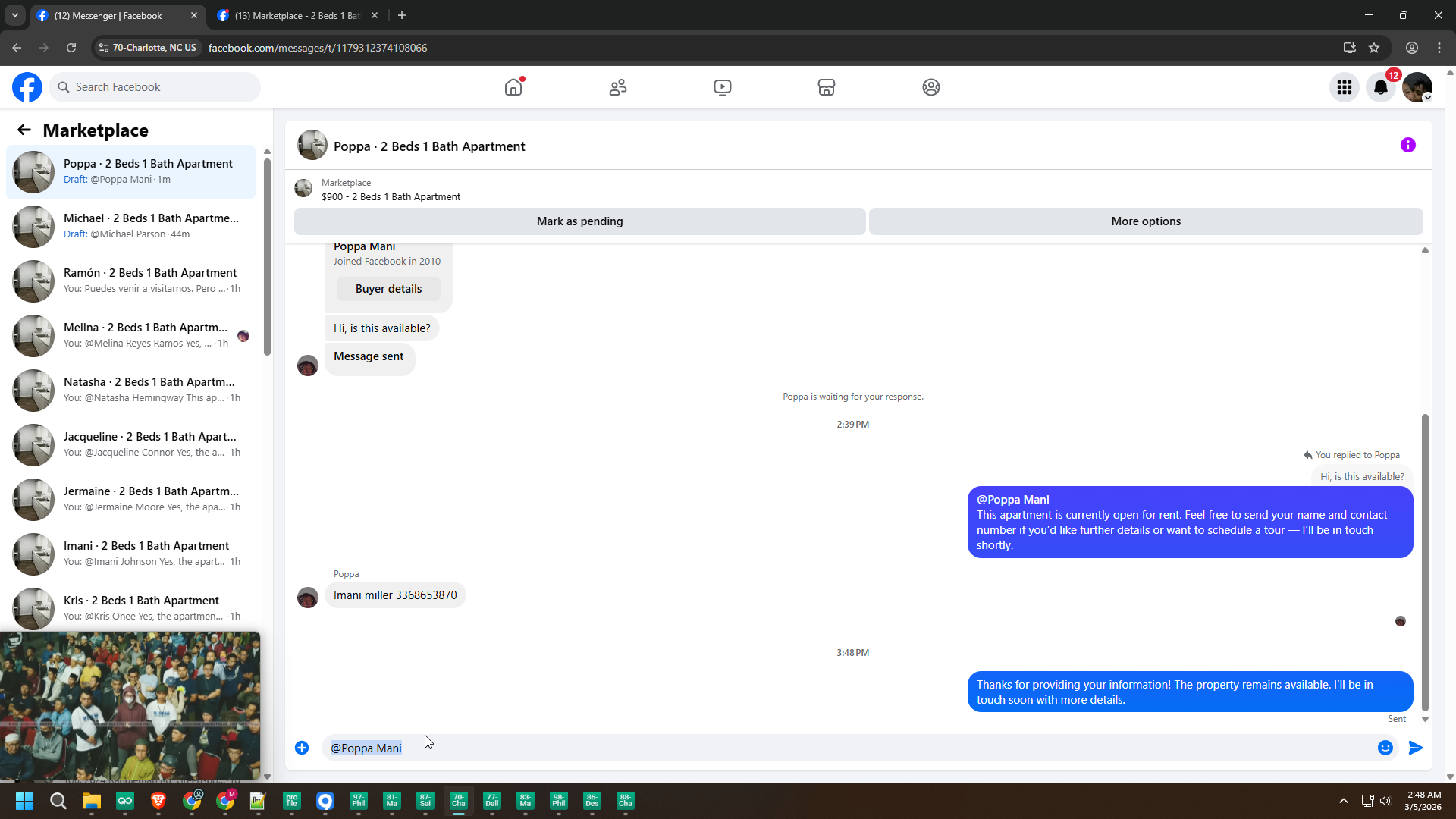
Task: Open Brave browser from taskbar
Action: coord(158,801)
